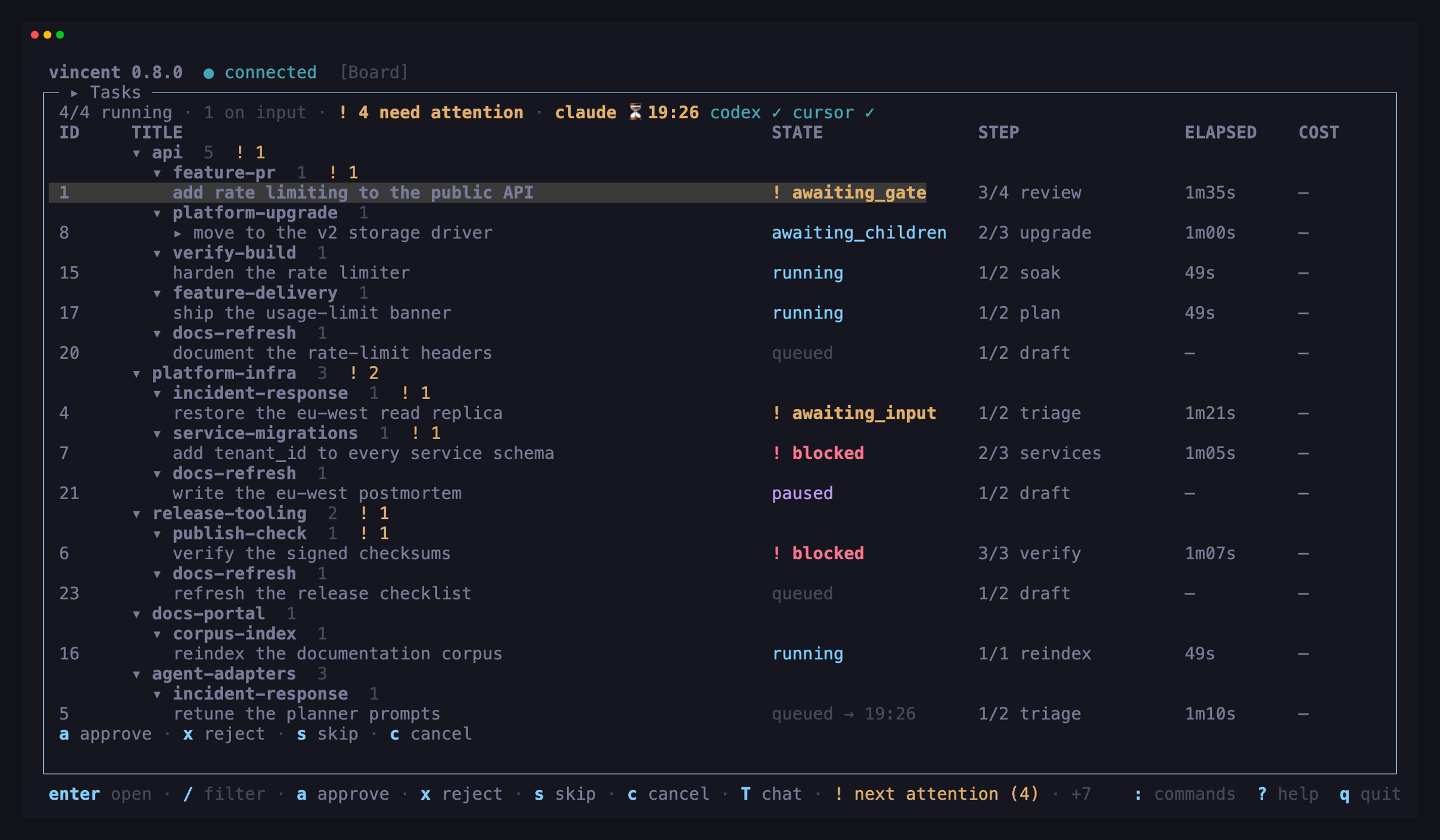This screenshot has height=840, width=1440.
Task: Collapse the service-migrations subgroup
Action: click(x=157, y=434)
